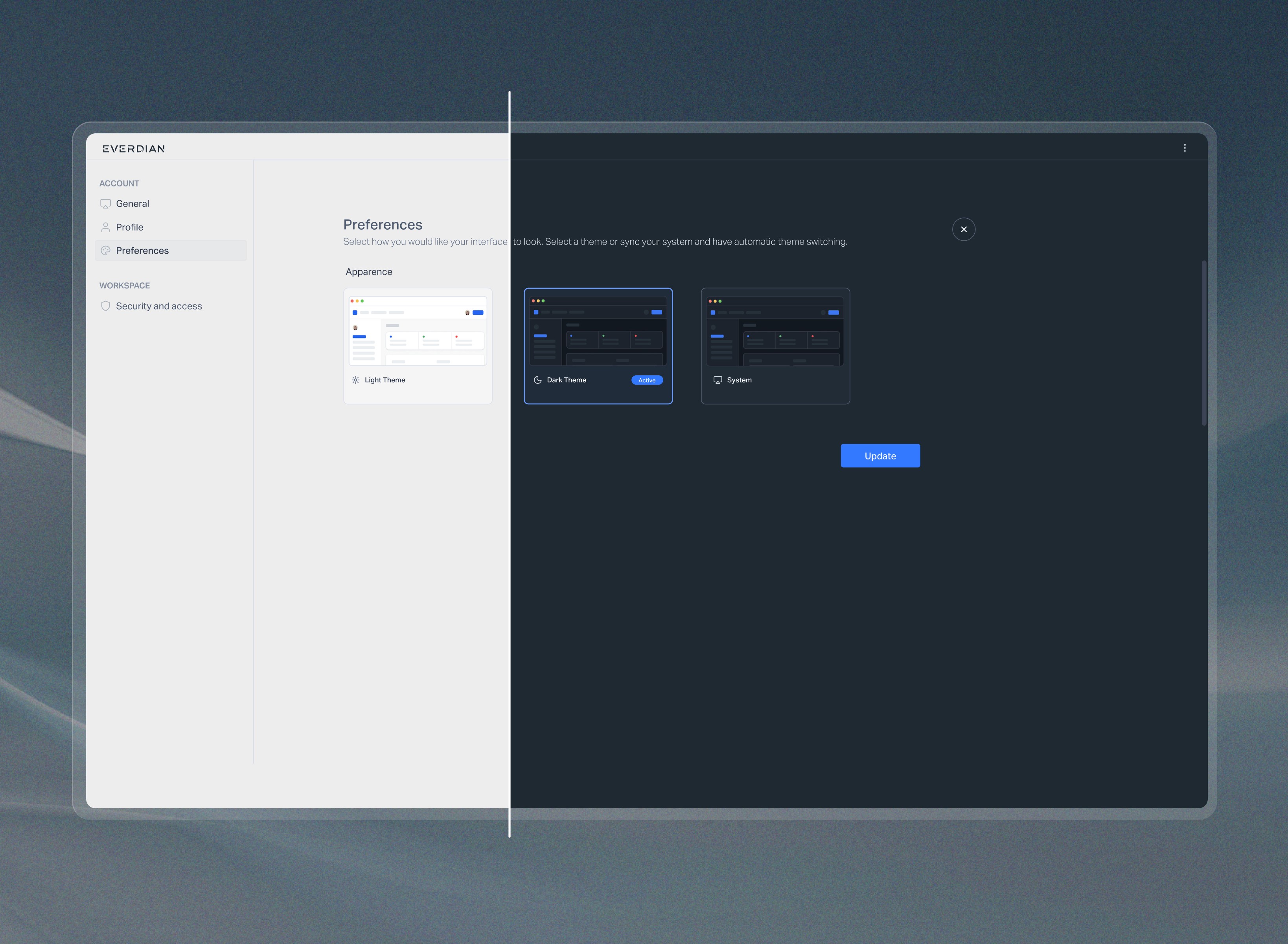Click the Update button
The height and width of the screenshot is (944, 1288).
(x=880, y=456)
